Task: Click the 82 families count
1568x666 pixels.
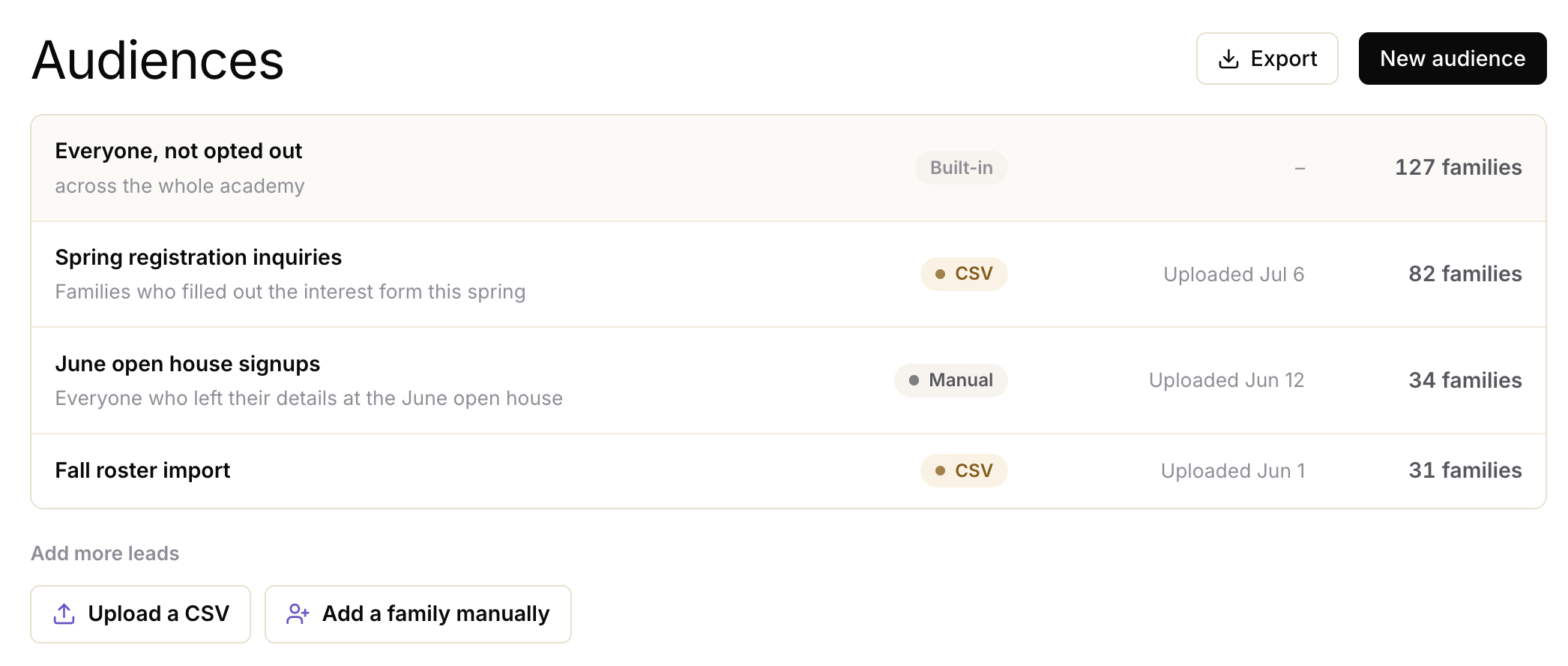Action: coord(1465,274)
